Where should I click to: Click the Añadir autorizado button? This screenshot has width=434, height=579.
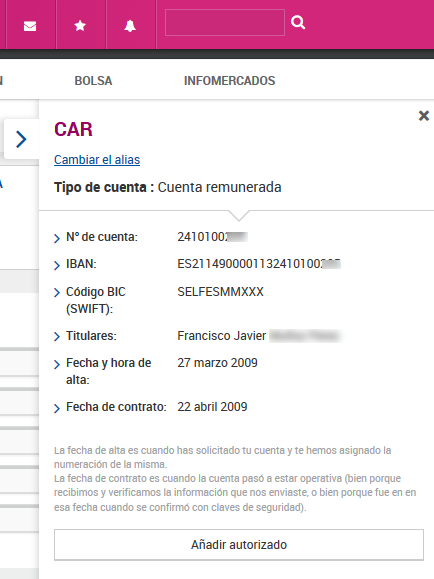coord(239,545)
